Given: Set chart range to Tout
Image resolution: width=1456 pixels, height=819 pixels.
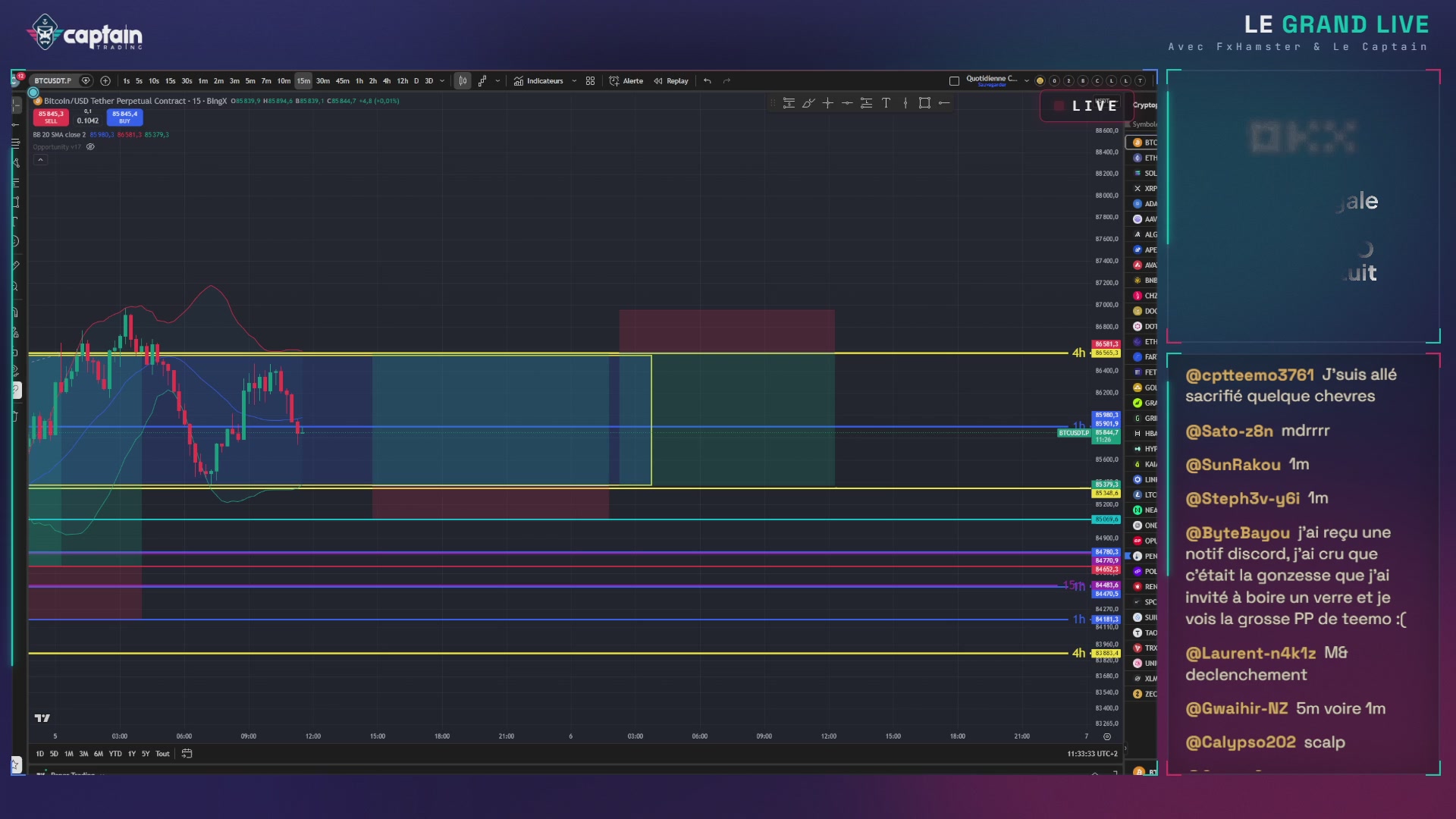Looking at the screenshot, I should (x=162, y=754).
